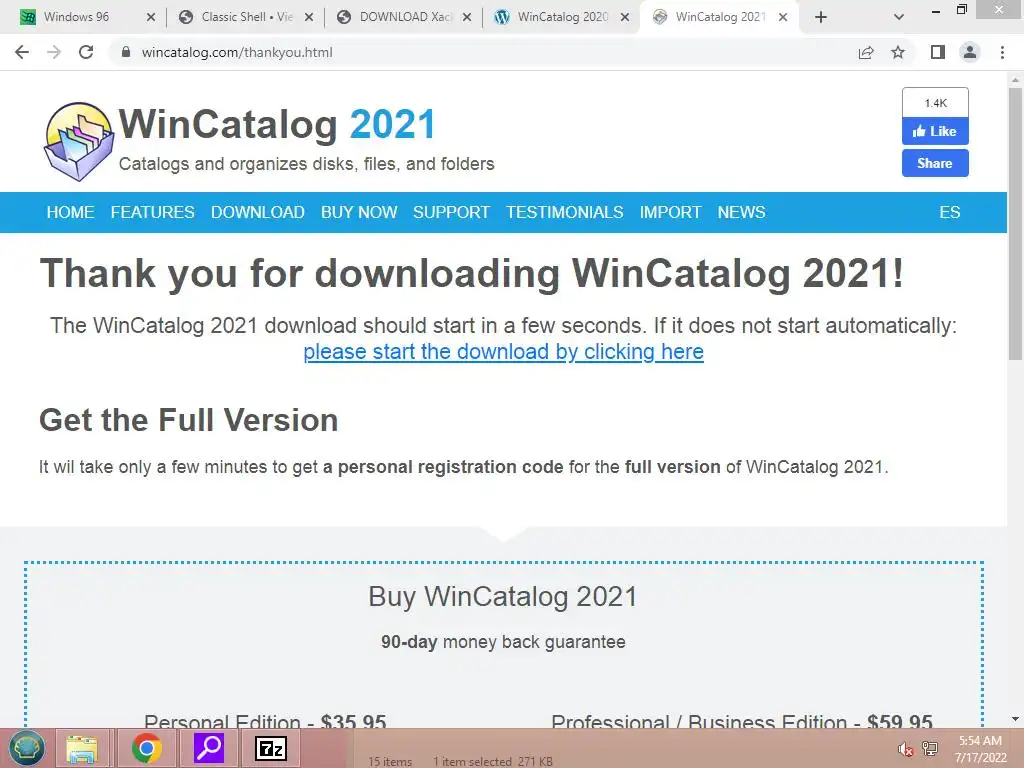Viewport: 1024px width, 768px height.
Task: Open the browser side panel
Action: tap(938, 52)
